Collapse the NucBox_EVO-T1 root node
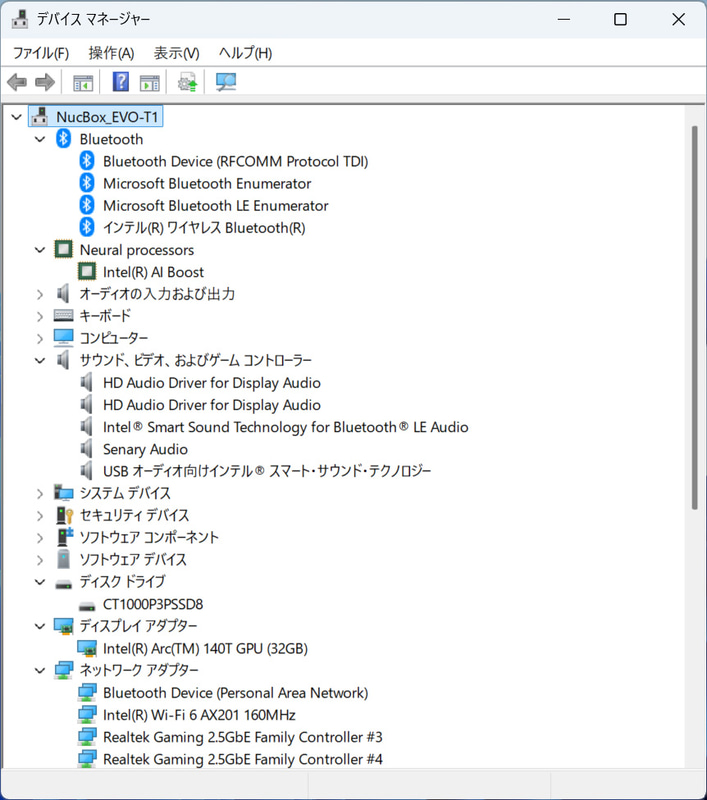This screenshot has height=800, width=707. pyautogui.click(x=16, y=117)
